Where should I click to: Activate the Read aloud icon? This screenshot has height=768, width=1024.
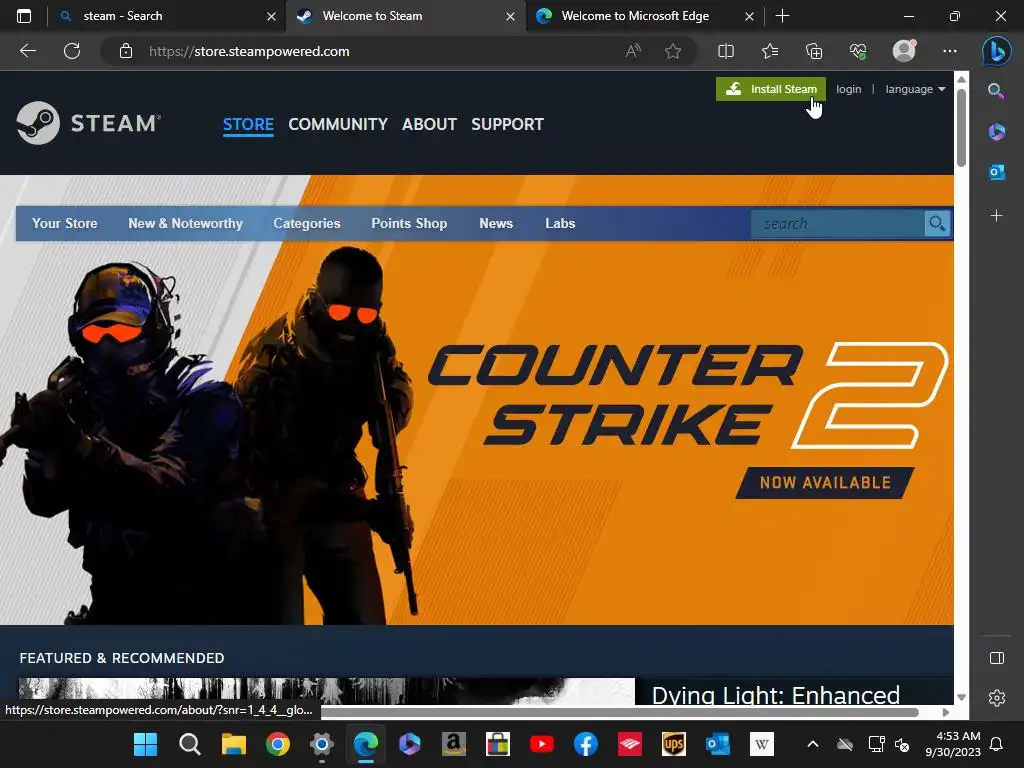(633, 51)
